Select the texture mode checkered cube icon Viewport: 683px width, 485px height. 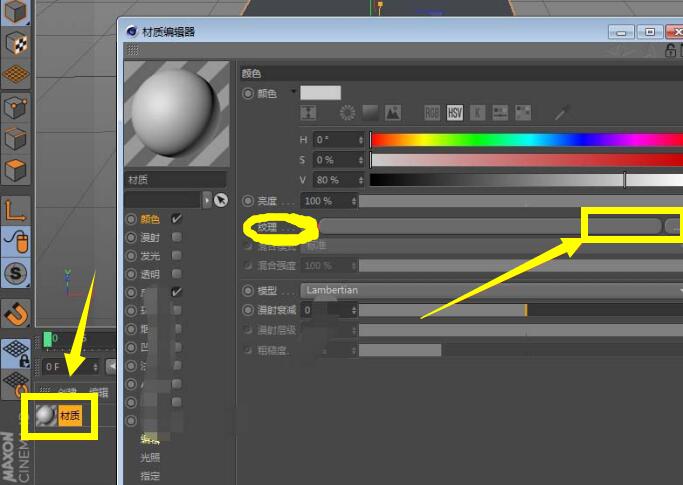tap(16, 43)
